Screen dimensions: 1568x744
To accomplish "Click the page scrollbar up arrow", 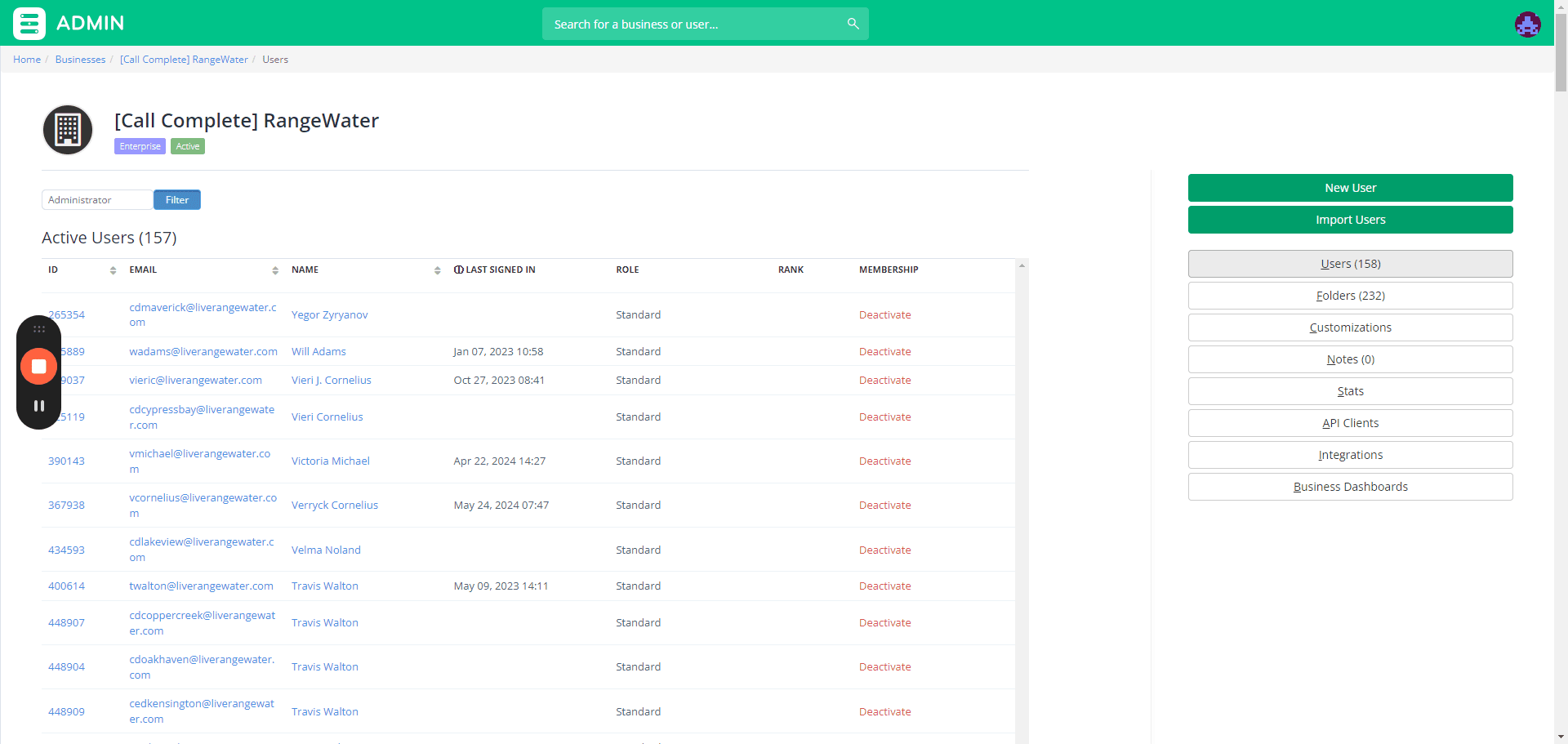I will pyautogui.click(x=1561, y=6).
